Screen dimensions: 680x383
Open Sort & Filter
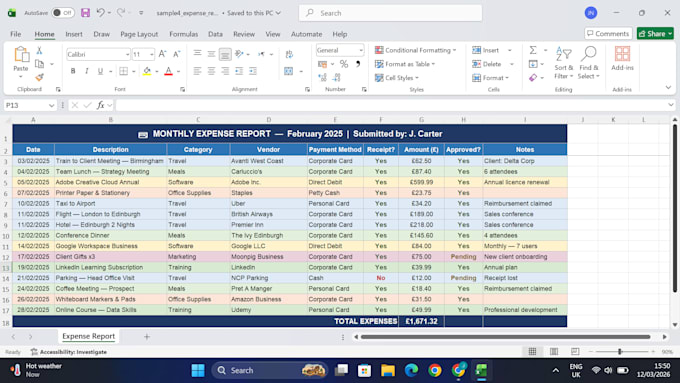coord(563,63)
